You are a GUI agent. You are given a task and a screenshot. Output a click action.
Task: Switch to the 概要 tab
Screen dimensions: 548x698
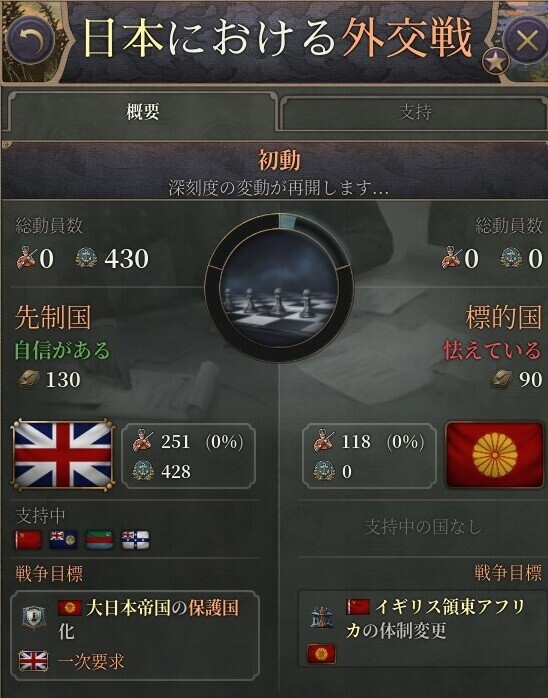[x=142, y=111]
